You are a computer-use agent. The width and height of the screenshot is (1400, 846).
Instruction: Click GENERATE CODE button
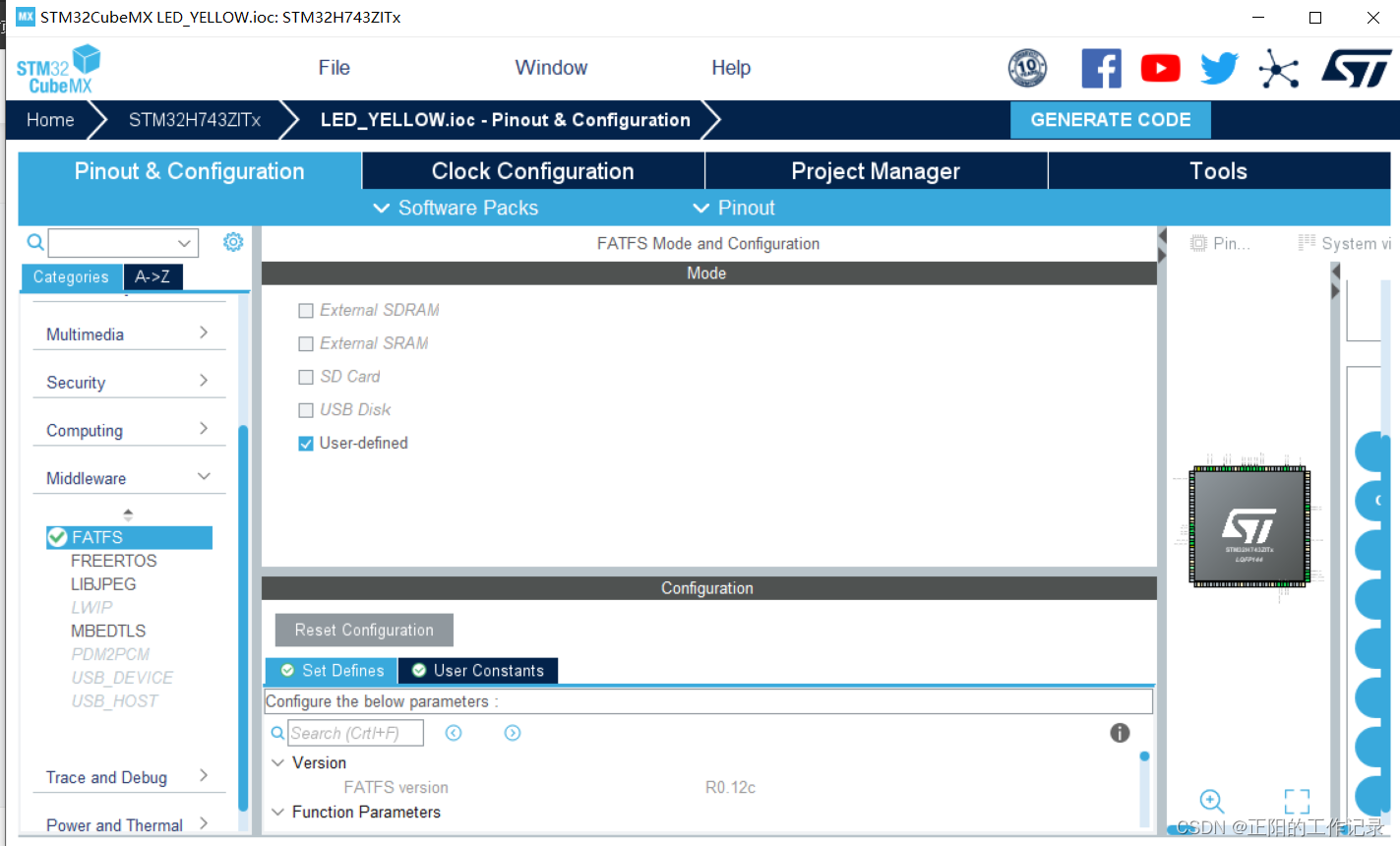(1111, 120)
